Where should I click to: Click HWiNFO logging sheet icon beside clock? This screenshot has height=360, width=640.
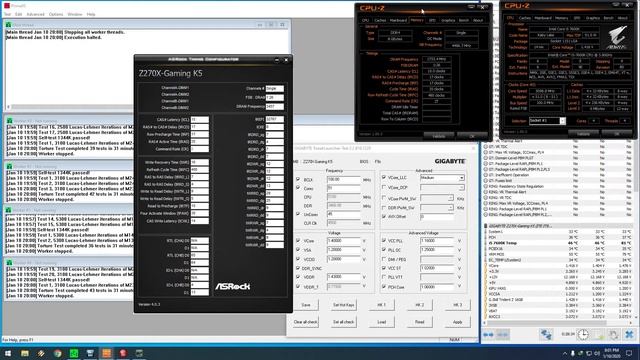pos(598,335)
